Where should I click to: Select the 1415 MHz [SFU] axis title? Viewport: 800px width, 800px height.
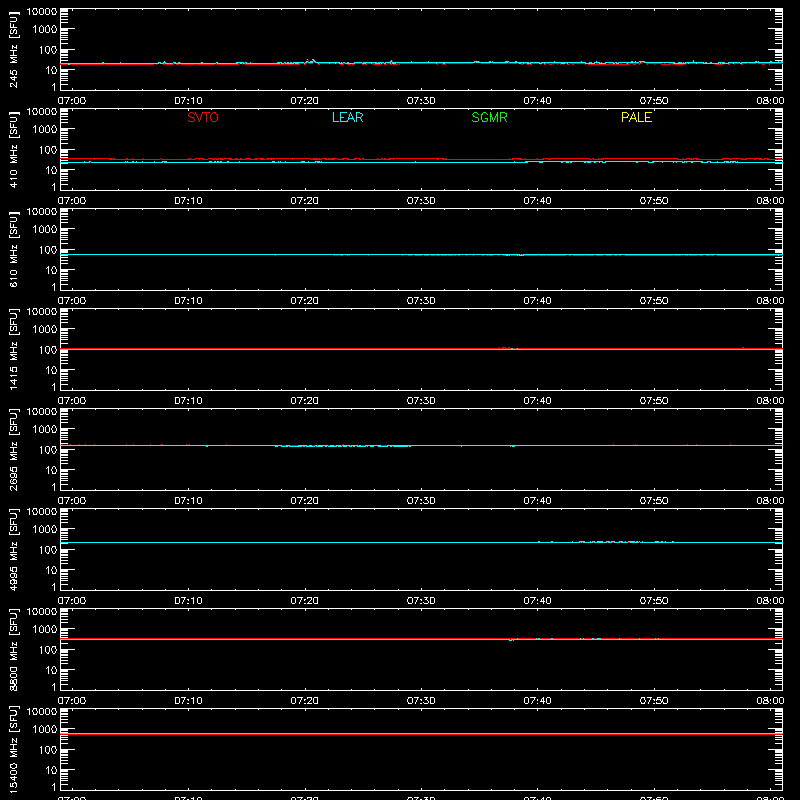coord(14,349)
